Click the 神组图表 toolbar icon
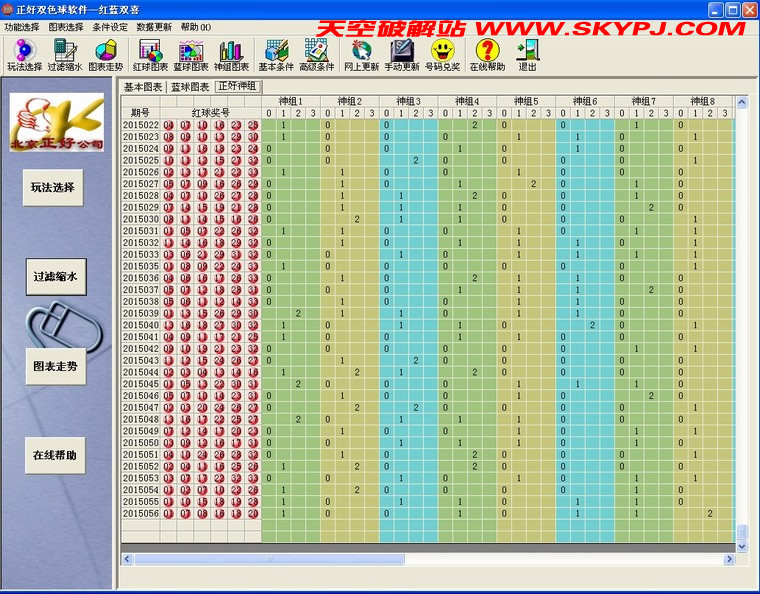 (230, 55)
